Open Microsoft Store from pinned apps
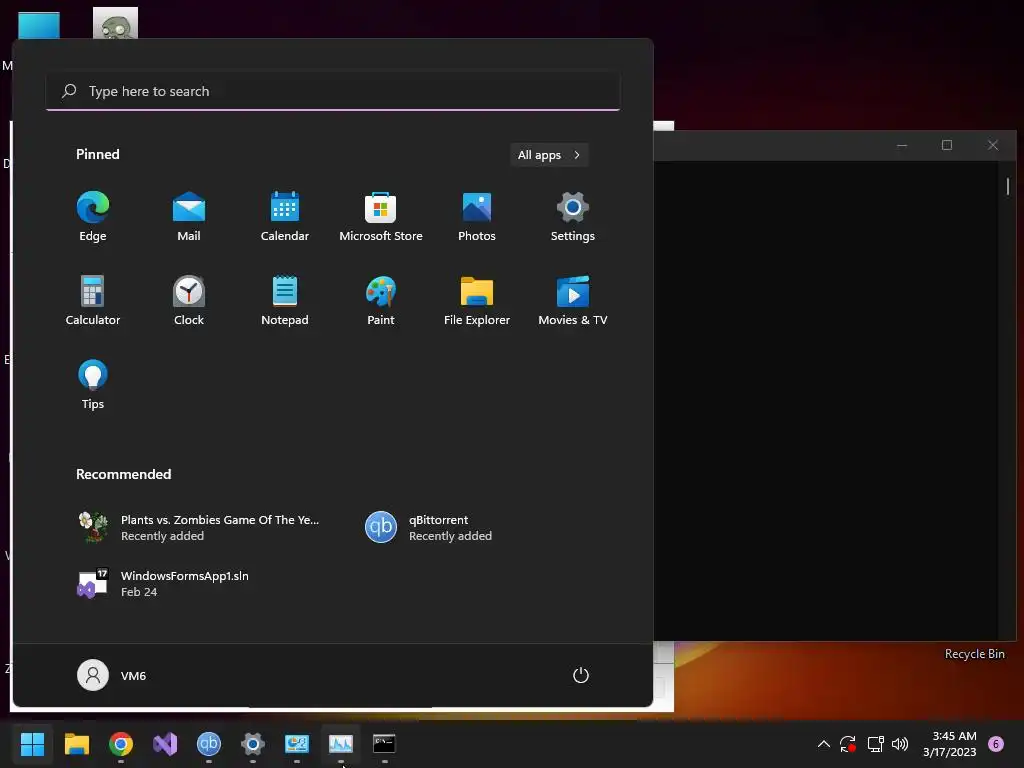The image size is (1024, 768). coord(381,217)
